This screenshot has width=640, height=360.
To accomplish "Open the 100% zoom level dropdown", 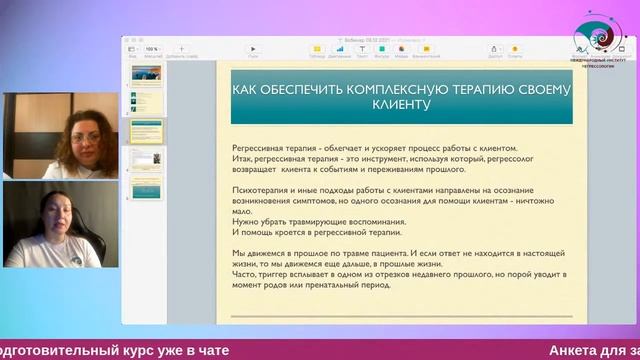I will tap(153, 49).
